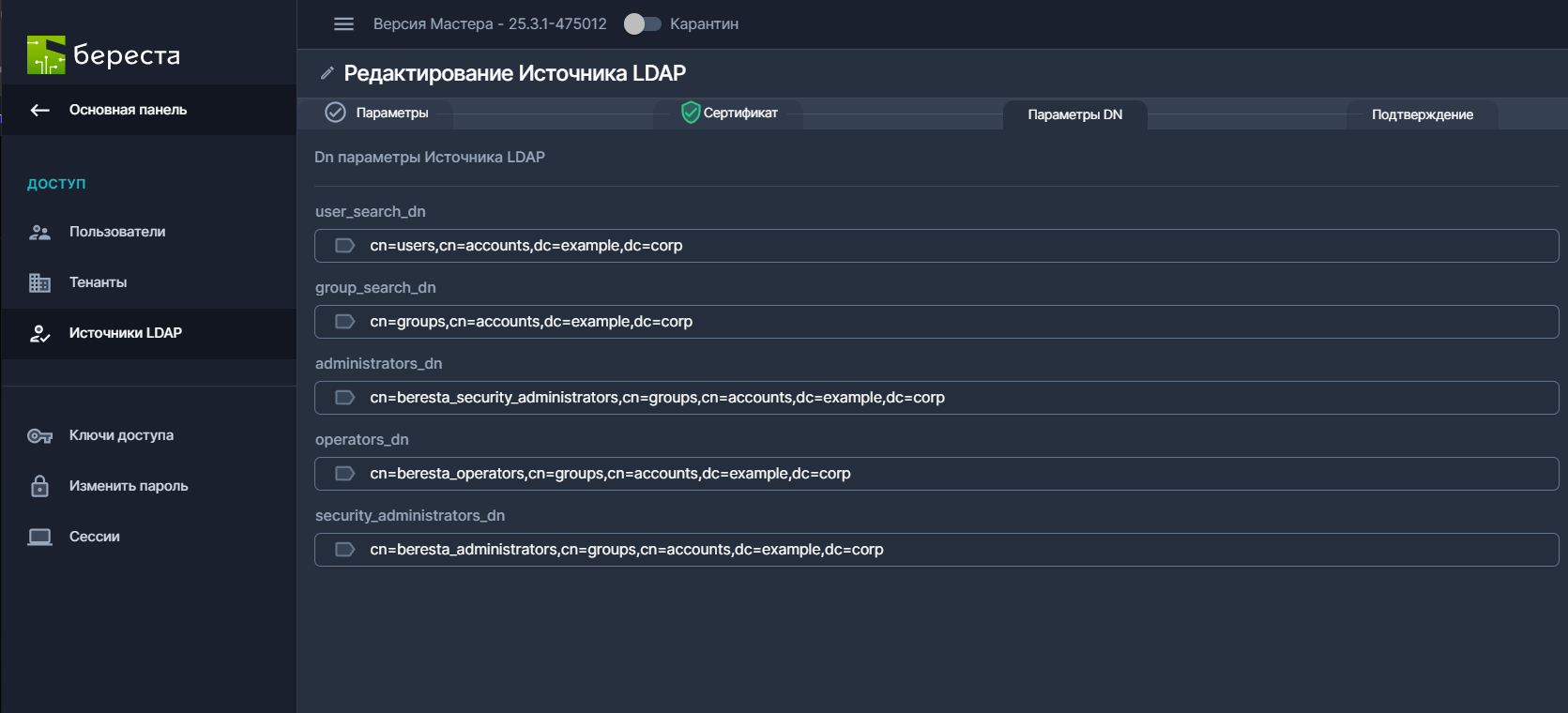Open Пользователи users section
This screenshot has height=713, width=1568.
(117, 232)
